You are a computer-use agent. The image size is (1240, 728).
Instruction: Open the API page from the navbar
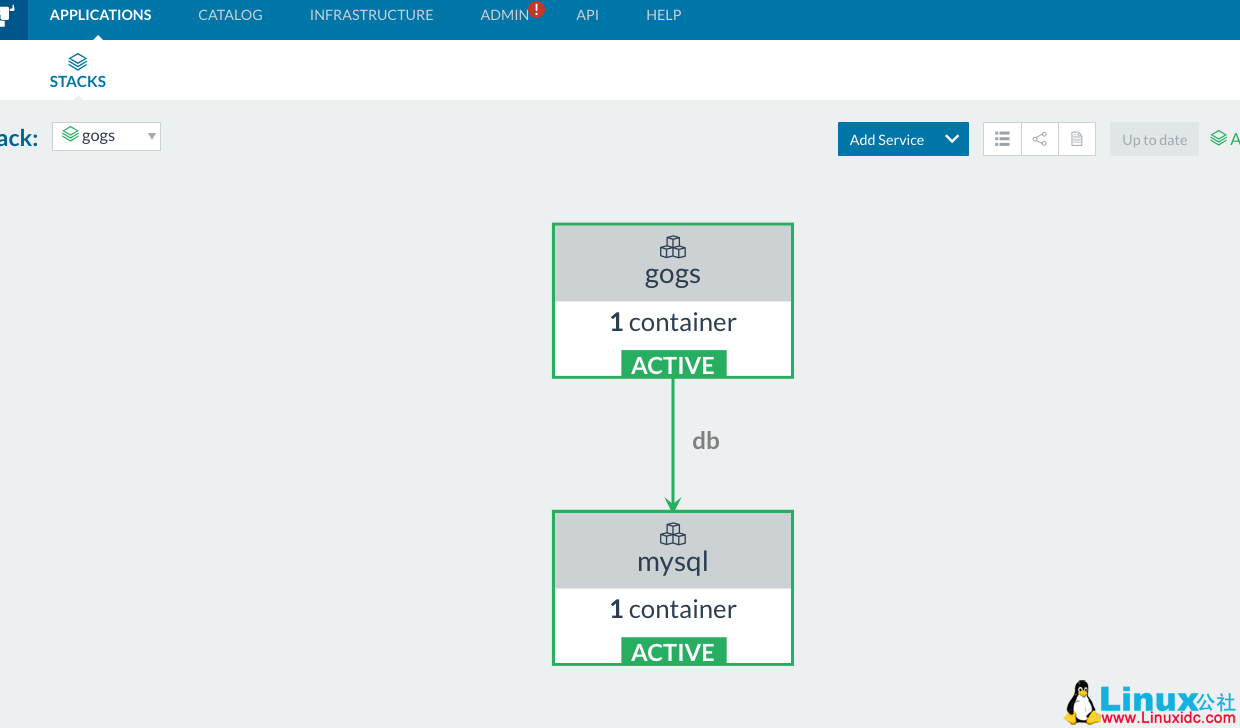click(x=587, y=14)
